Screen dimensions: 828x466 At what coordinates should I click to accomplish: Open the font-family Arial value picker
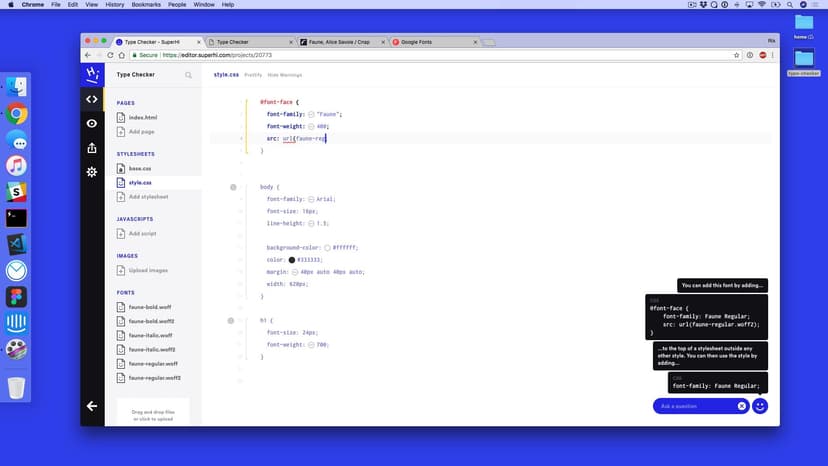311,199
